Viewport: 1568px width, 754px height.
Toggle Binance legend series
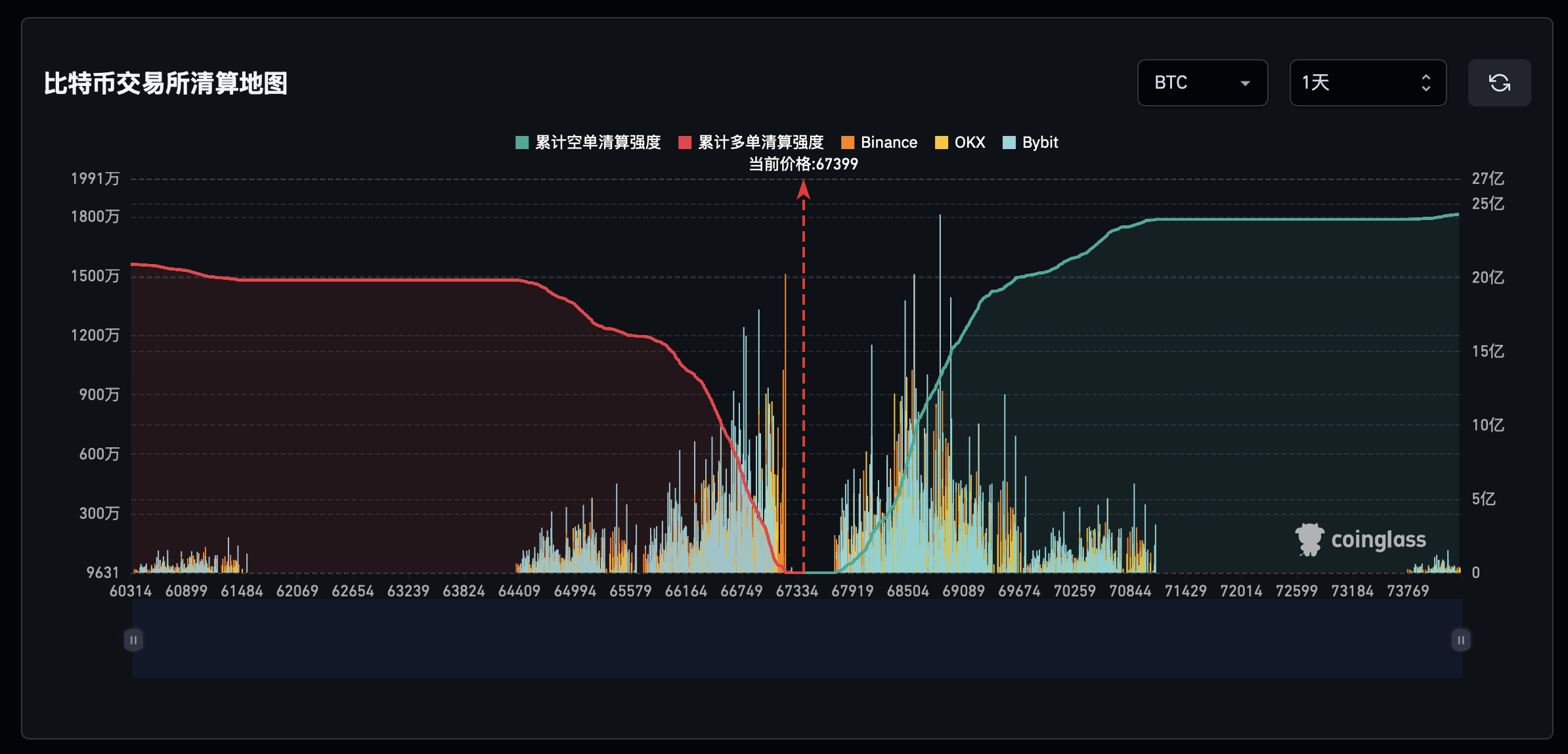pyautogui.click(x=879, y=143)
